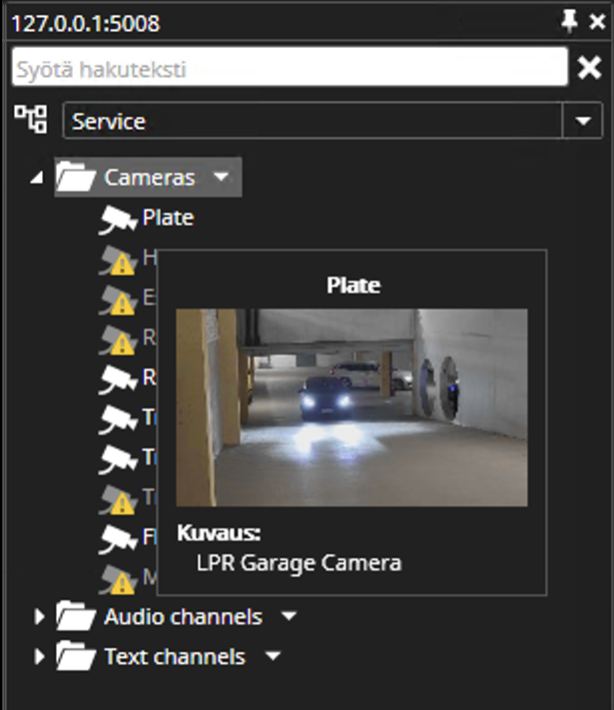The height and width of the screenshot is (710, 614).
Task: Collapse the Cameras folder triangle
Action: pos(37,178)
